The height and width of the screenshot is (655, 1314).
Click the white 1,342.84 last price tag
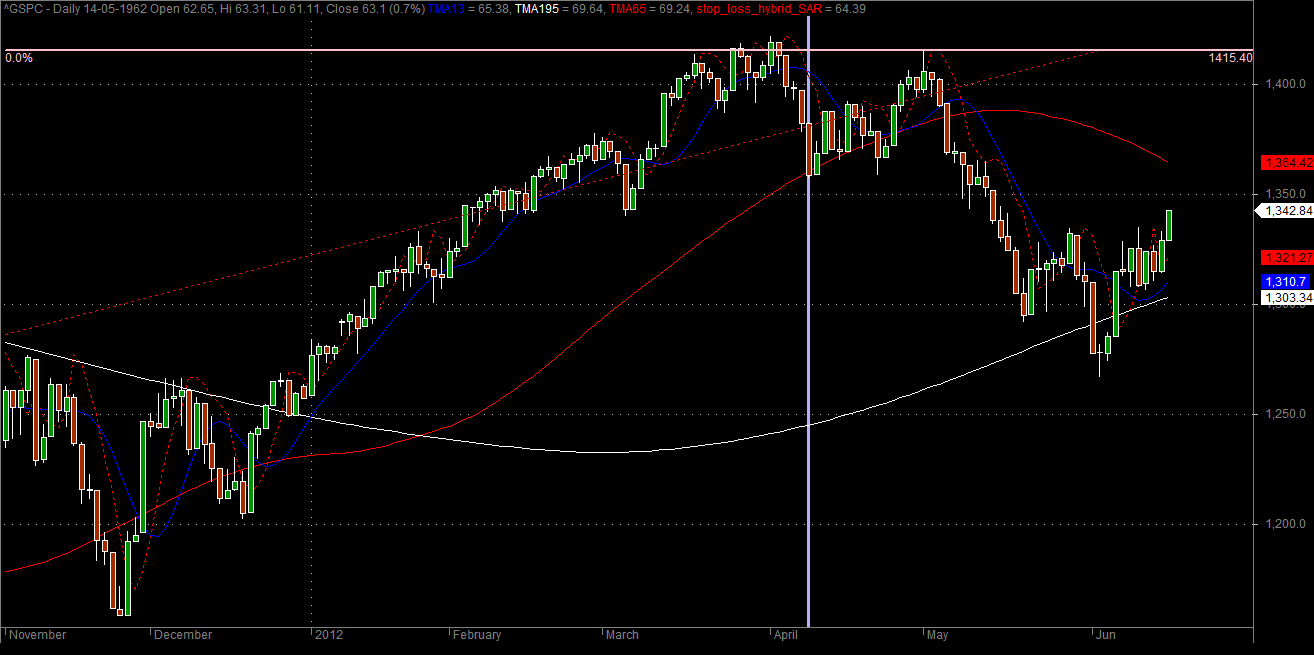[1287, 211]
